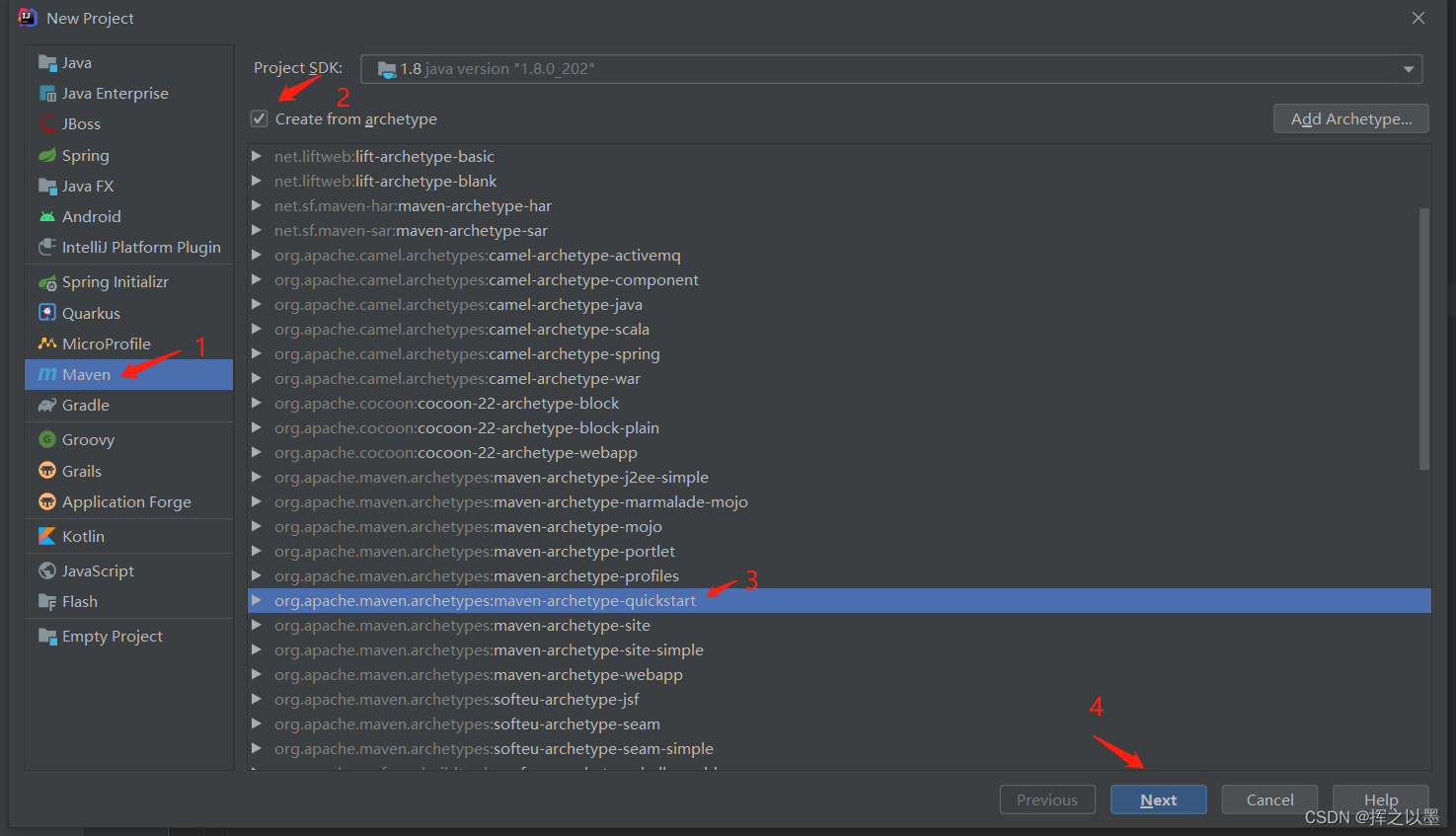
Task: Select Kotlin project type label
Action: pos(83,537)
